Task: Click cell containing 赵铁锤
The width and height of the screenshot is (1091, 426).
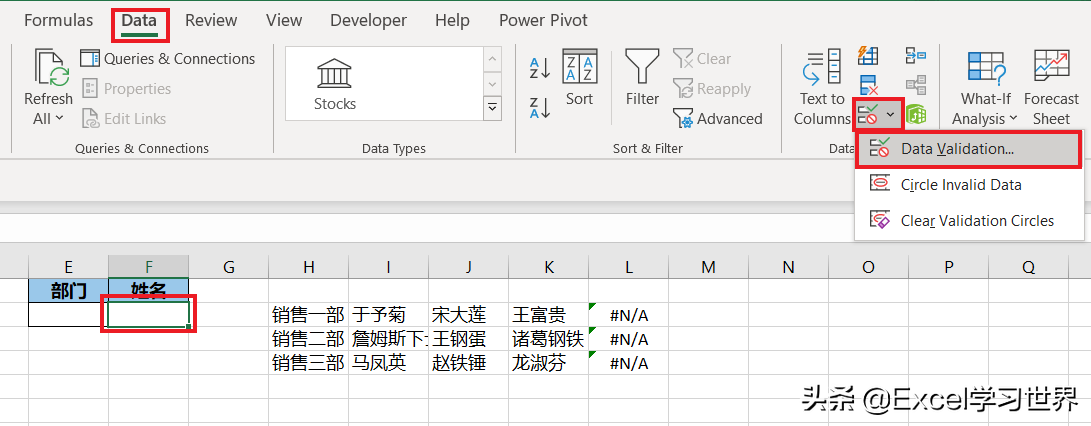Action: (468, 363)
